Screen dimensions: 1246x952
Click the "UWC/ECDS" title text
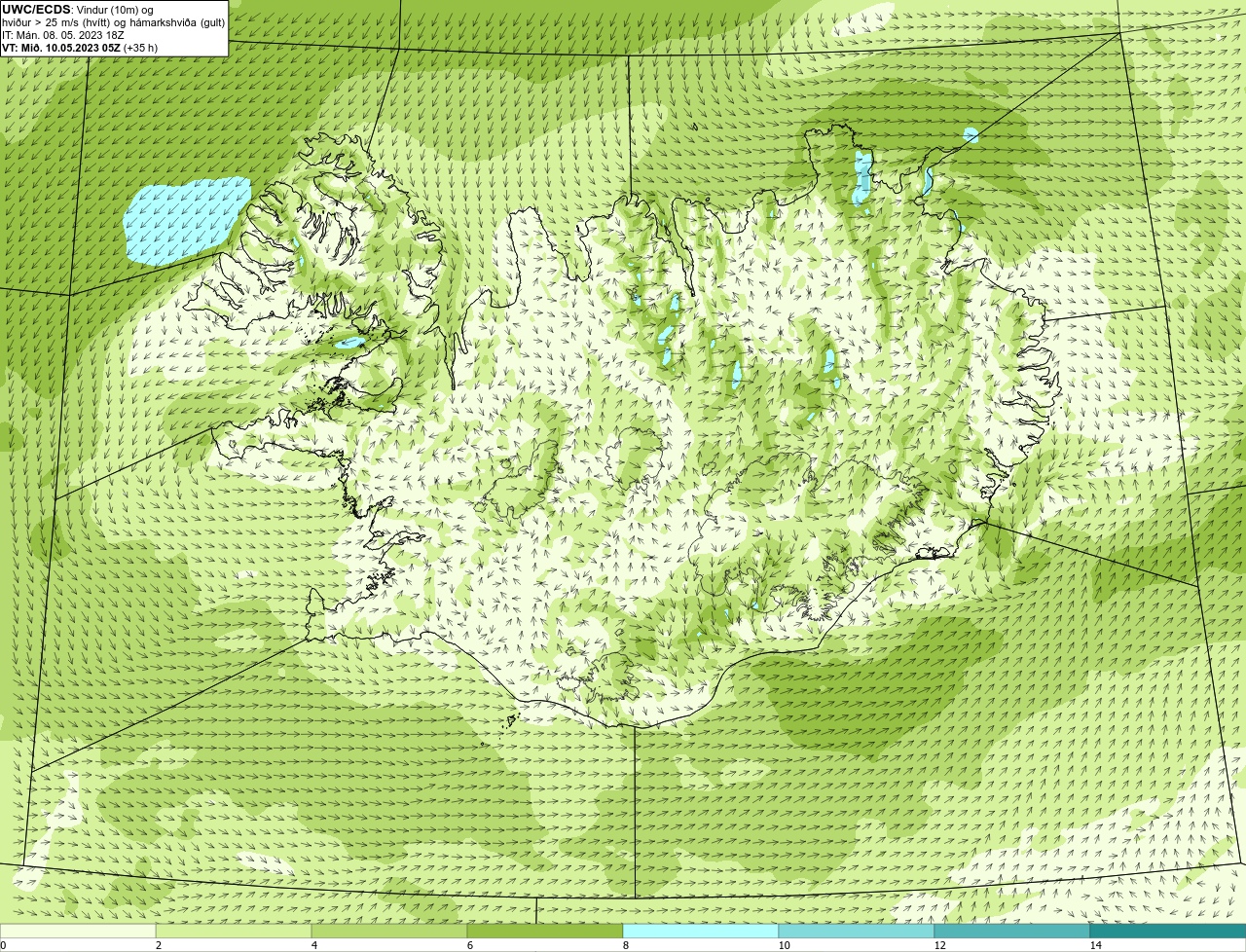36,9
